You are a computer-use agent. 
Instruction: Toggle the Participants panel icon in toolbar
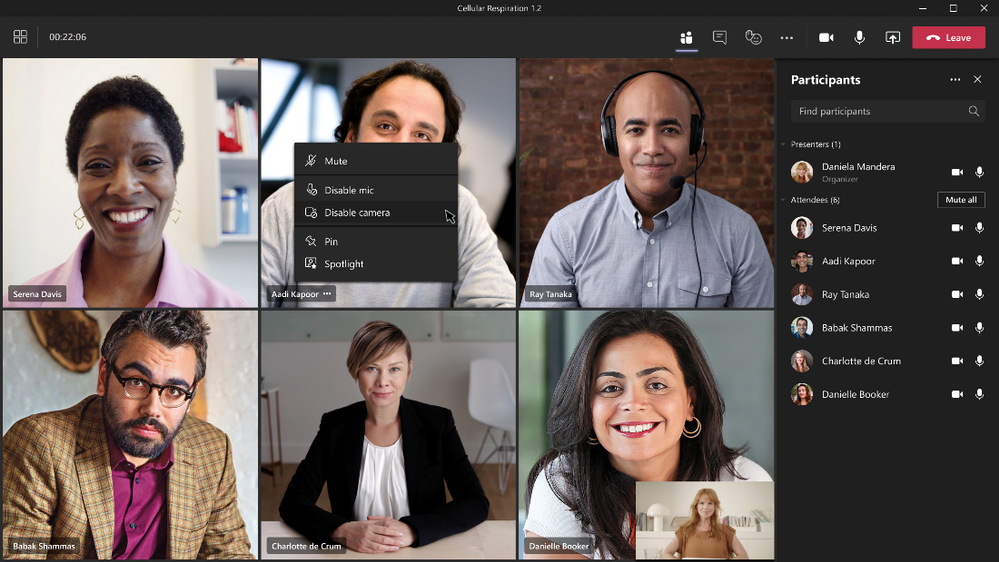click(x=686, y=38)
